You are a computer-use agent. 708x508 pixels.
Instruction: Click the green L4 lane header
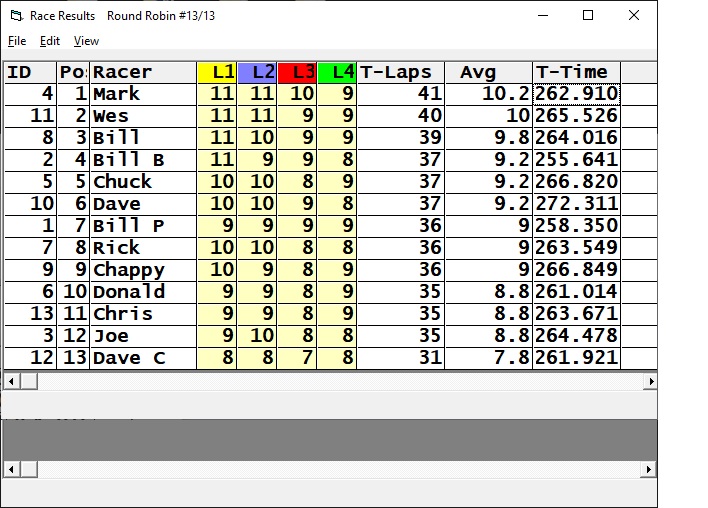337,72
